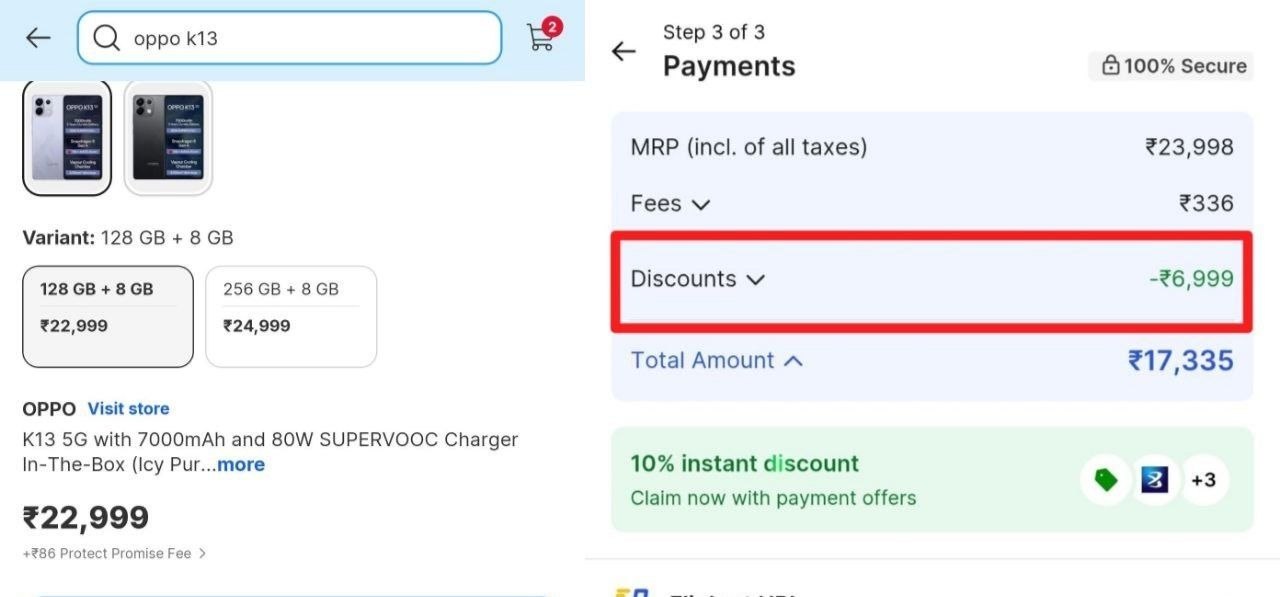Click the 'oppo k13' search field

point(300,38)
